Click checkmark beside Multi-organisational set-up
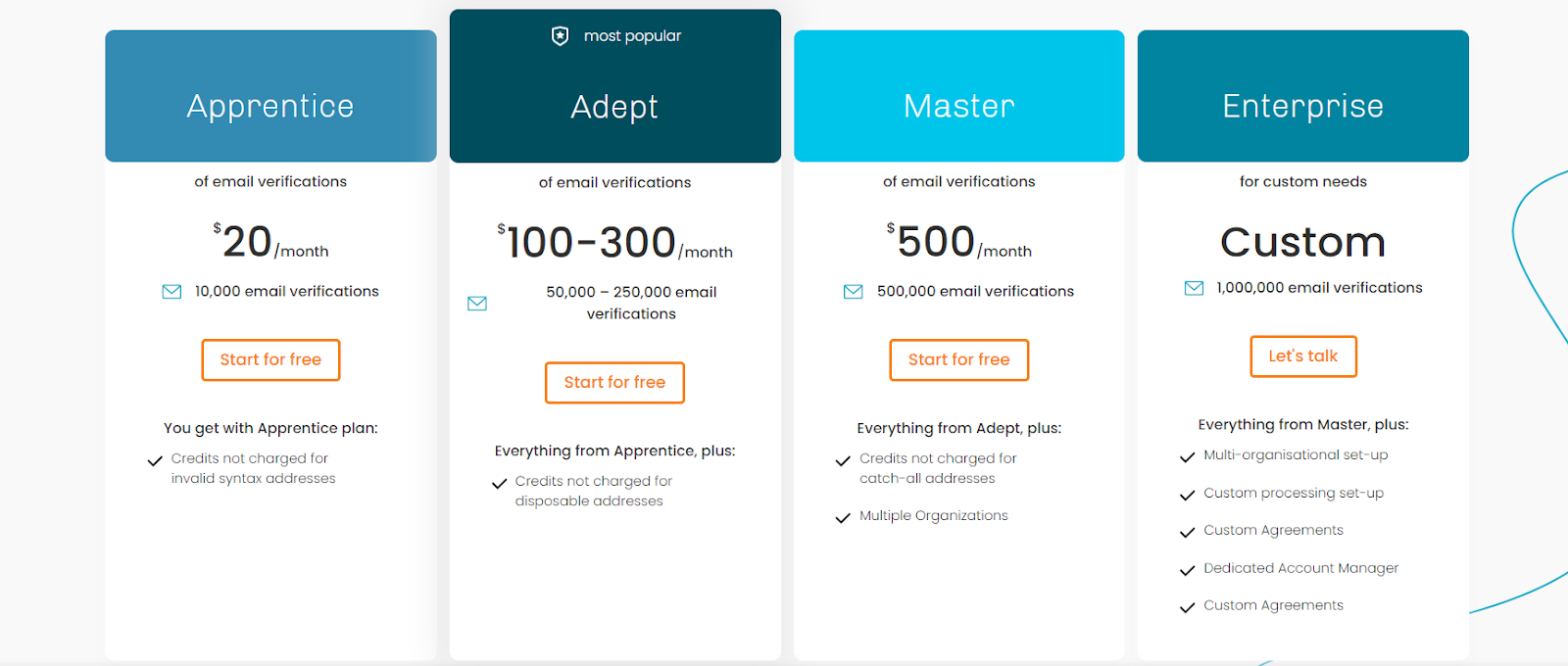1568x666 pixels. pyautogui.click(x=1187, y=456)
